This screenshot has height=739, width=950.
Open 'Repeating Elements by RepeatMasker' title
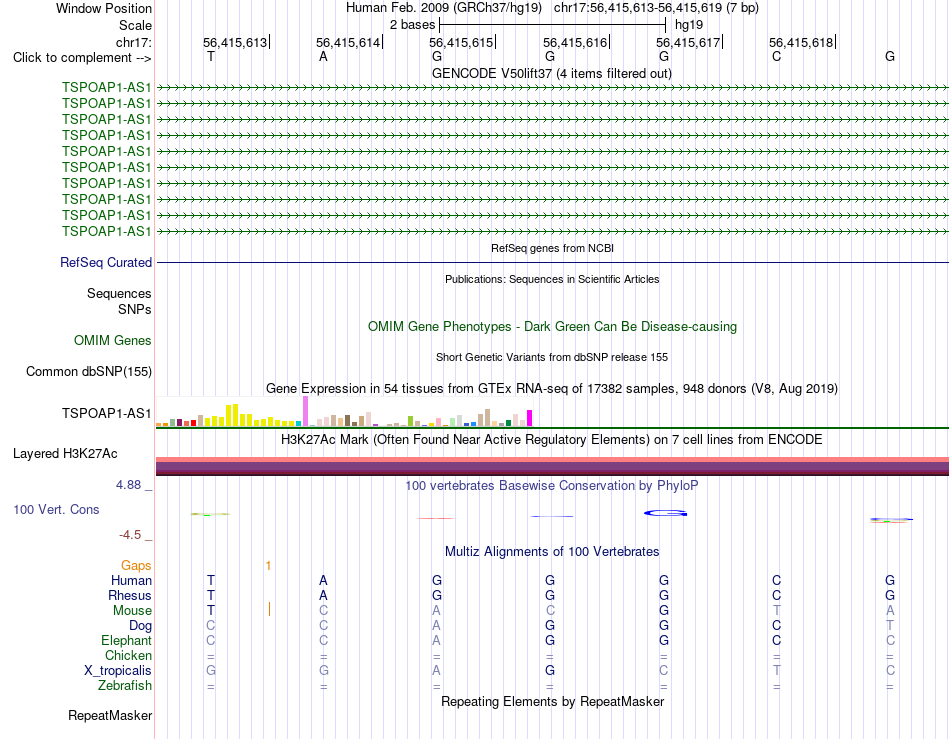(553, 701)
